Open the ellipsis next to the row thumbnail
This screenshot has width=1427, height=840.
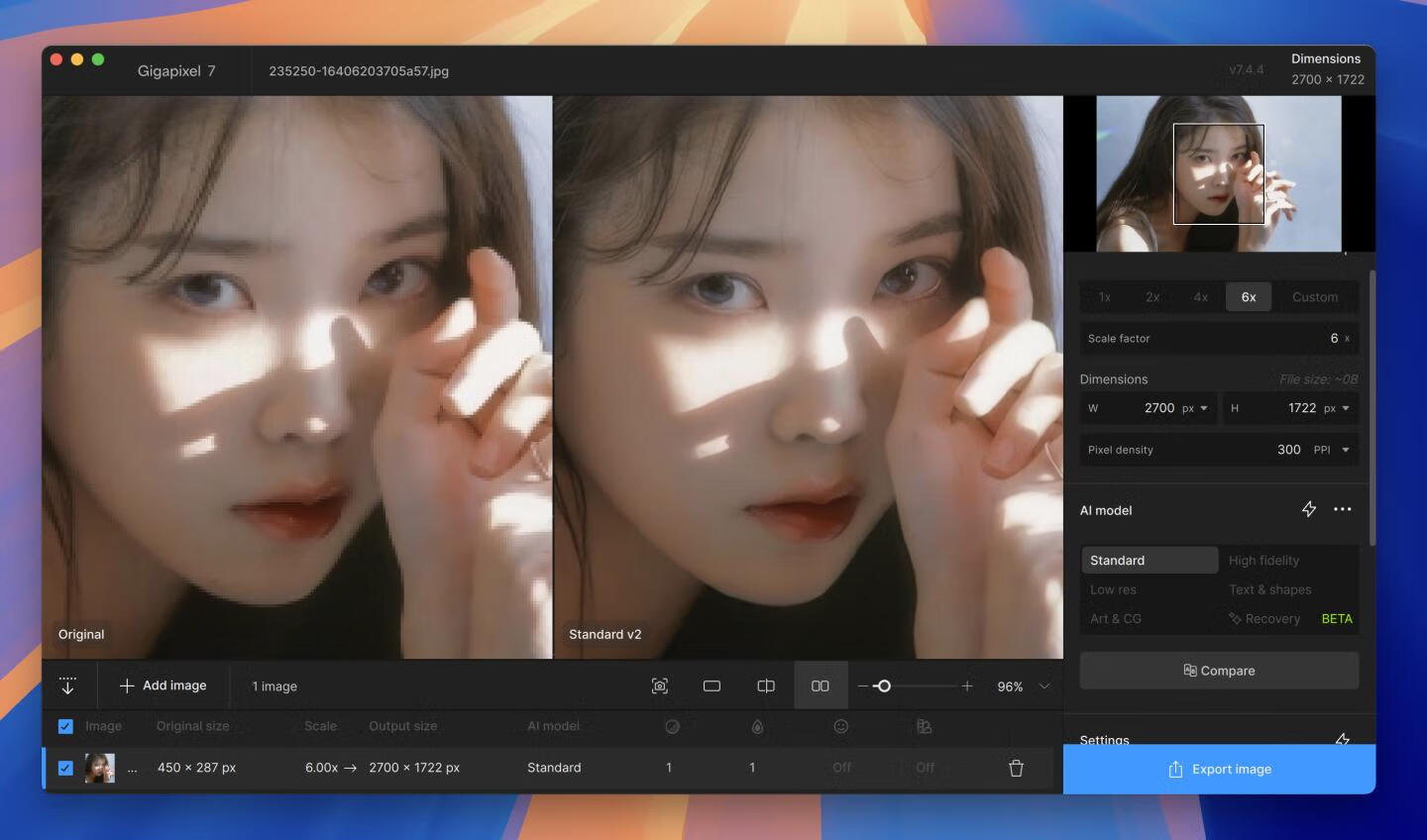tap(132, 769)
